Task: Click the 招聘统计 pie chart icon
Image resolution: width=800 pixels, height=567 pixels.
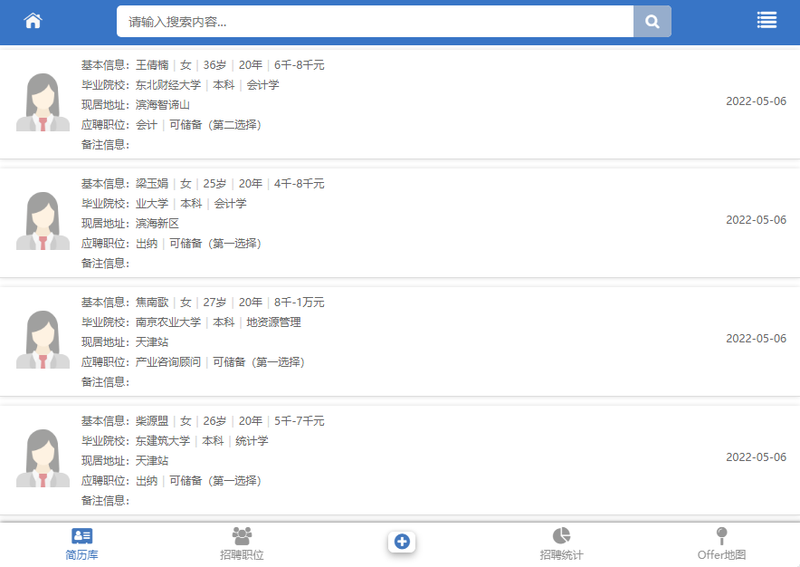Action: tap(561, 536)
